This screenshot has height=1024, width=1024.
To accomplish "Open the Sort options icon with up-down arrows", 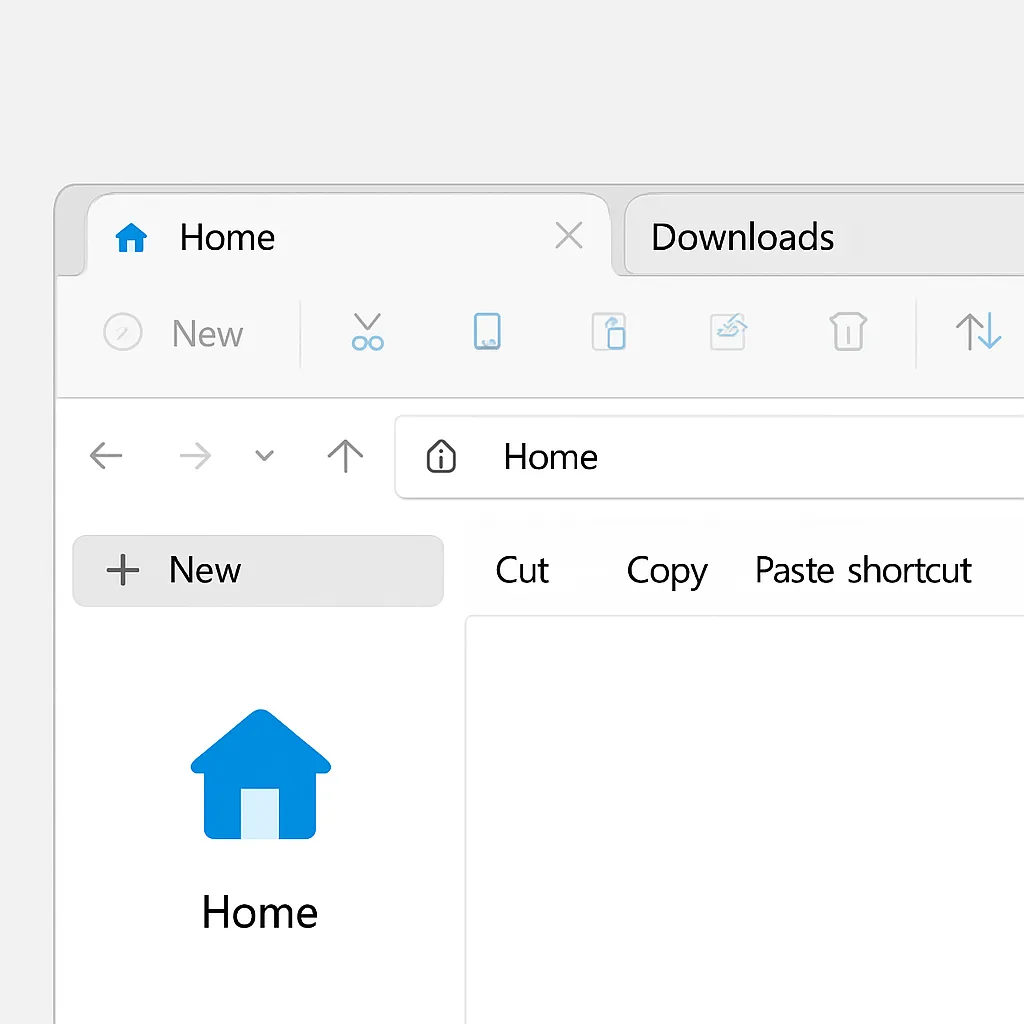I will point(979,332).
